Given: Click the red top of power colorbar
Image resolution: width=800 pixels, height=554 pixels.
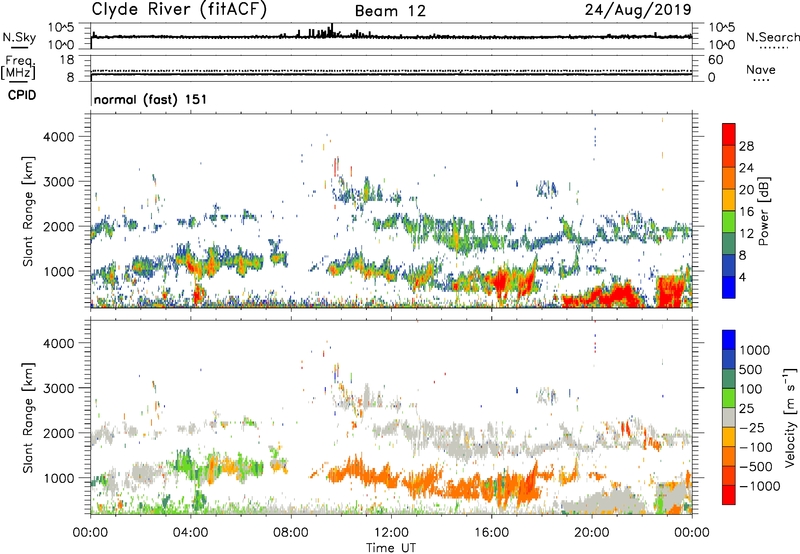Looking at the screenshot, I should tap(729, 134).
